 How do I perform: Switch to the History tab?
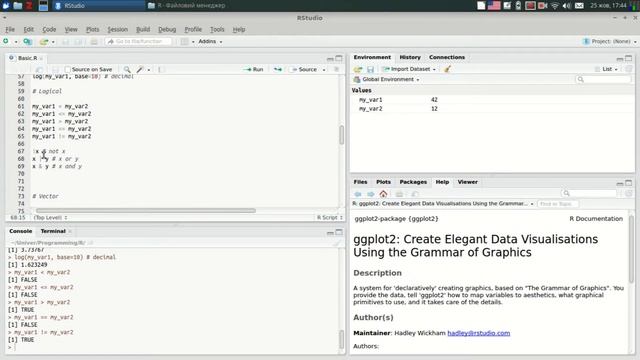pos(410,57)
